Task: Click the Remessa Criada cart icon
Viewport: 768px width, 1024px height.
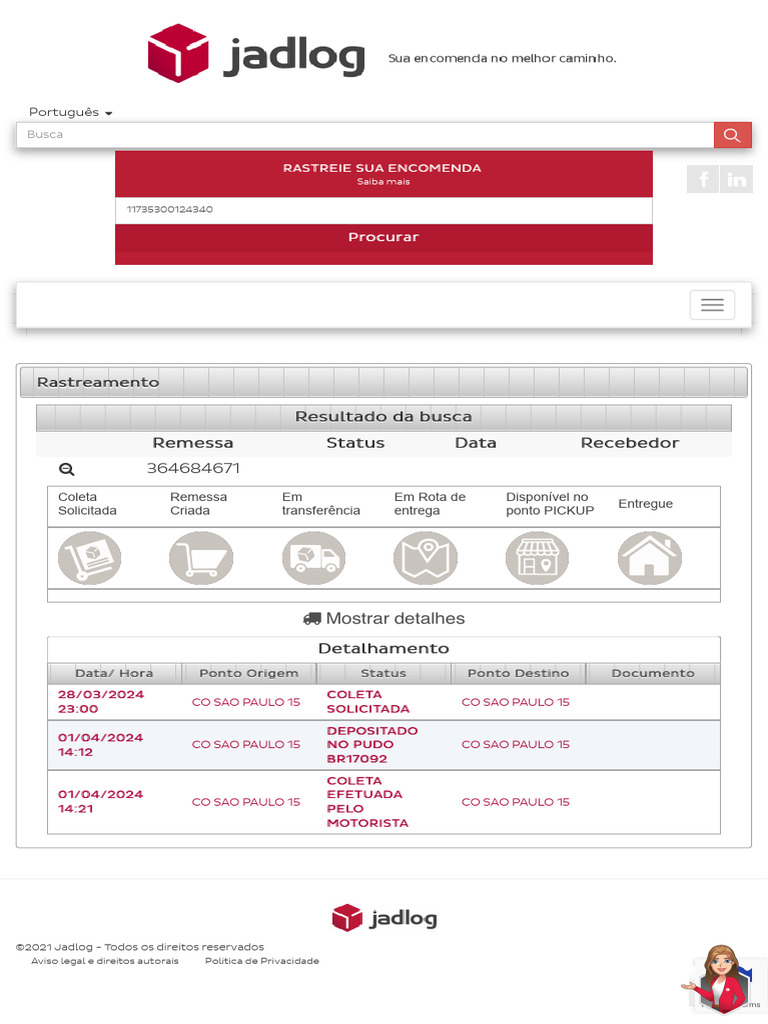Action: point(201,558)
